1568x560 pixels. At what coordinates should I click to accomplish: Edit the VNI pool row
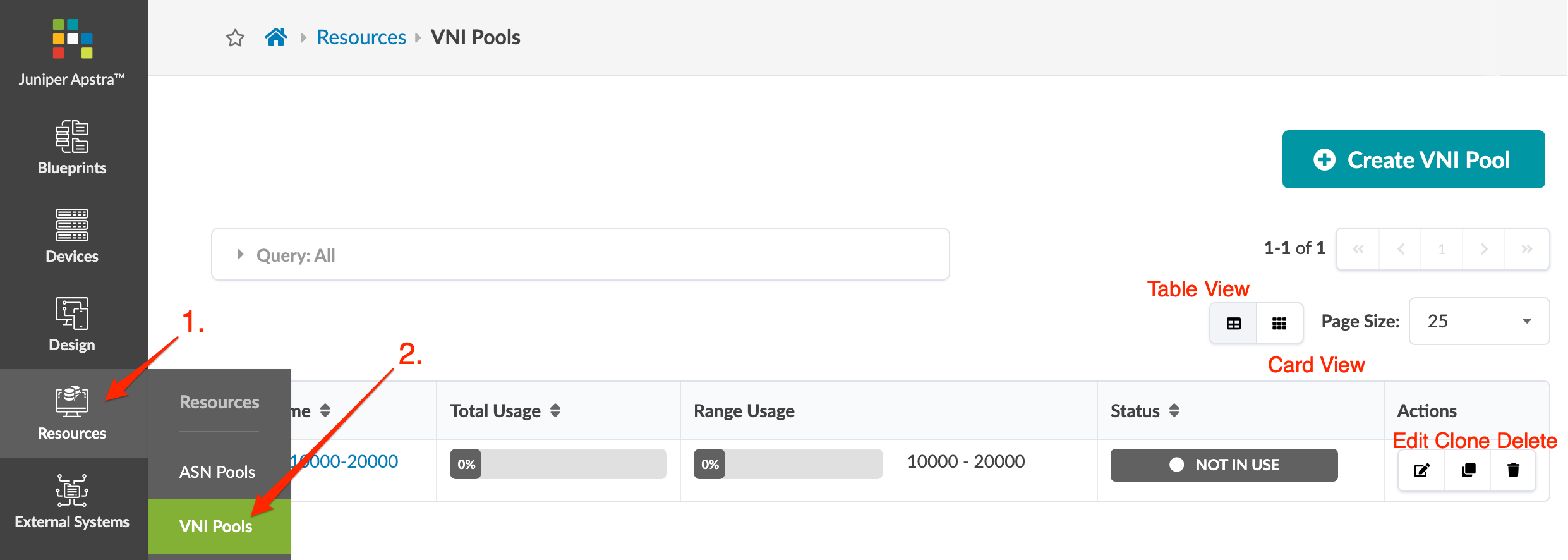1421,470
